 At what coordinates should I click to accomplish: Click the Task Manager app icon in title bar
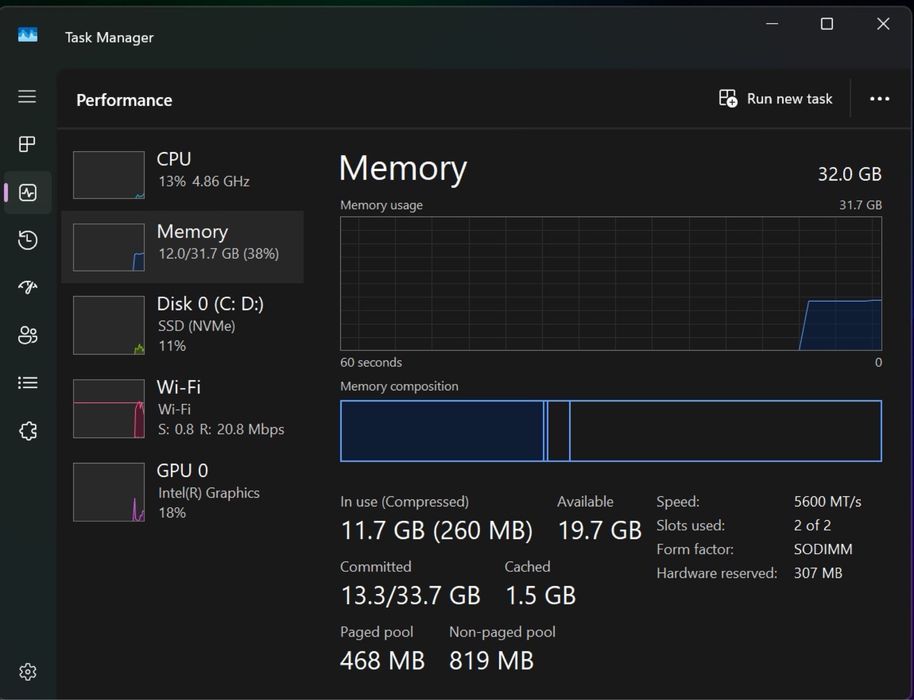[27, 35]
